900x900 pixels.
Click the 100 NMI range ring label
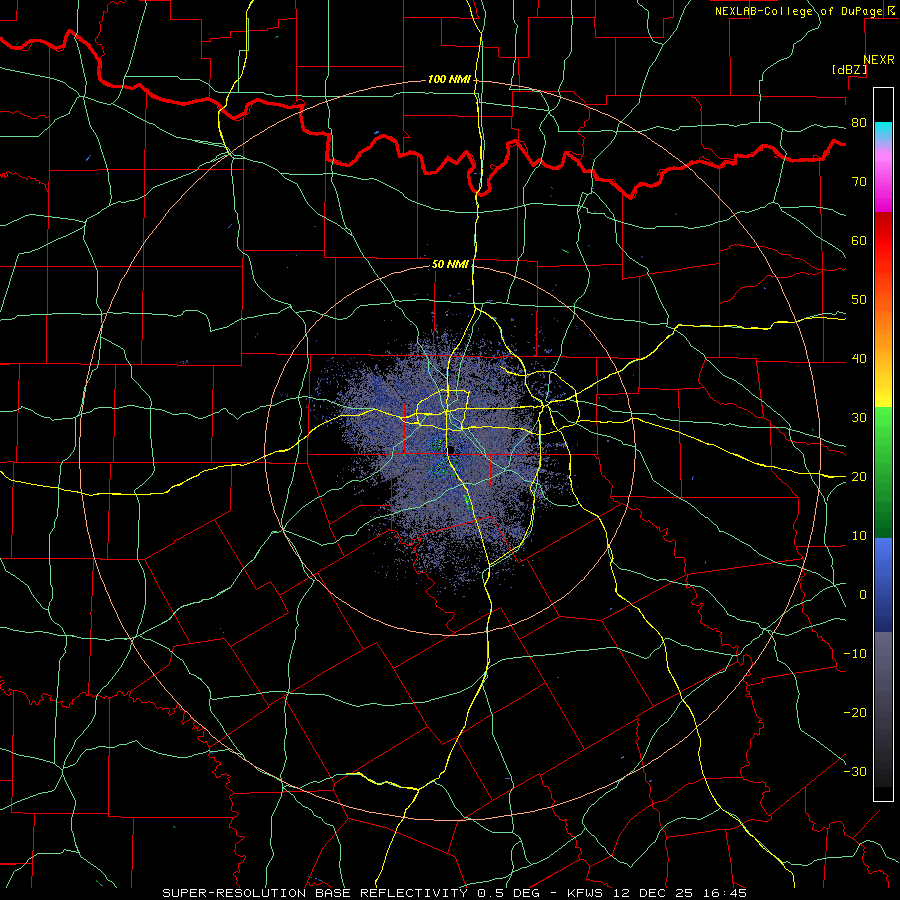click(x=449, y=79)
